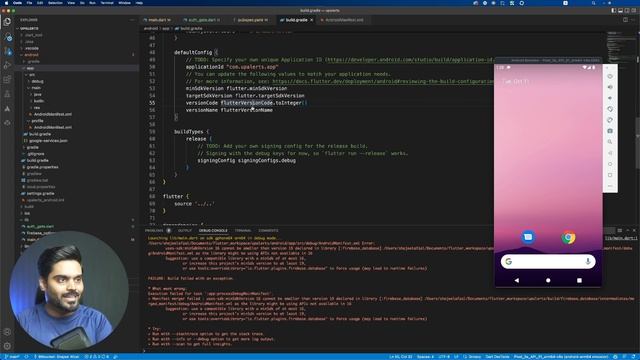Click emulator toolbar home circle icon
Image resolution: width=640 pixels, height=360 pixels.
coord(610,164)
